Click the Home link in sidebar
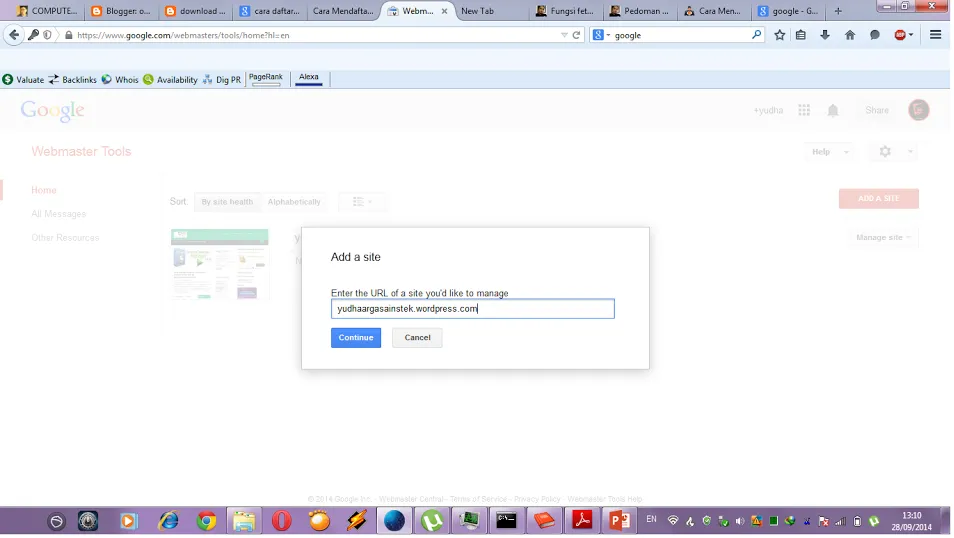This screenshot has height=538, width=954. [x=44, y=190]
